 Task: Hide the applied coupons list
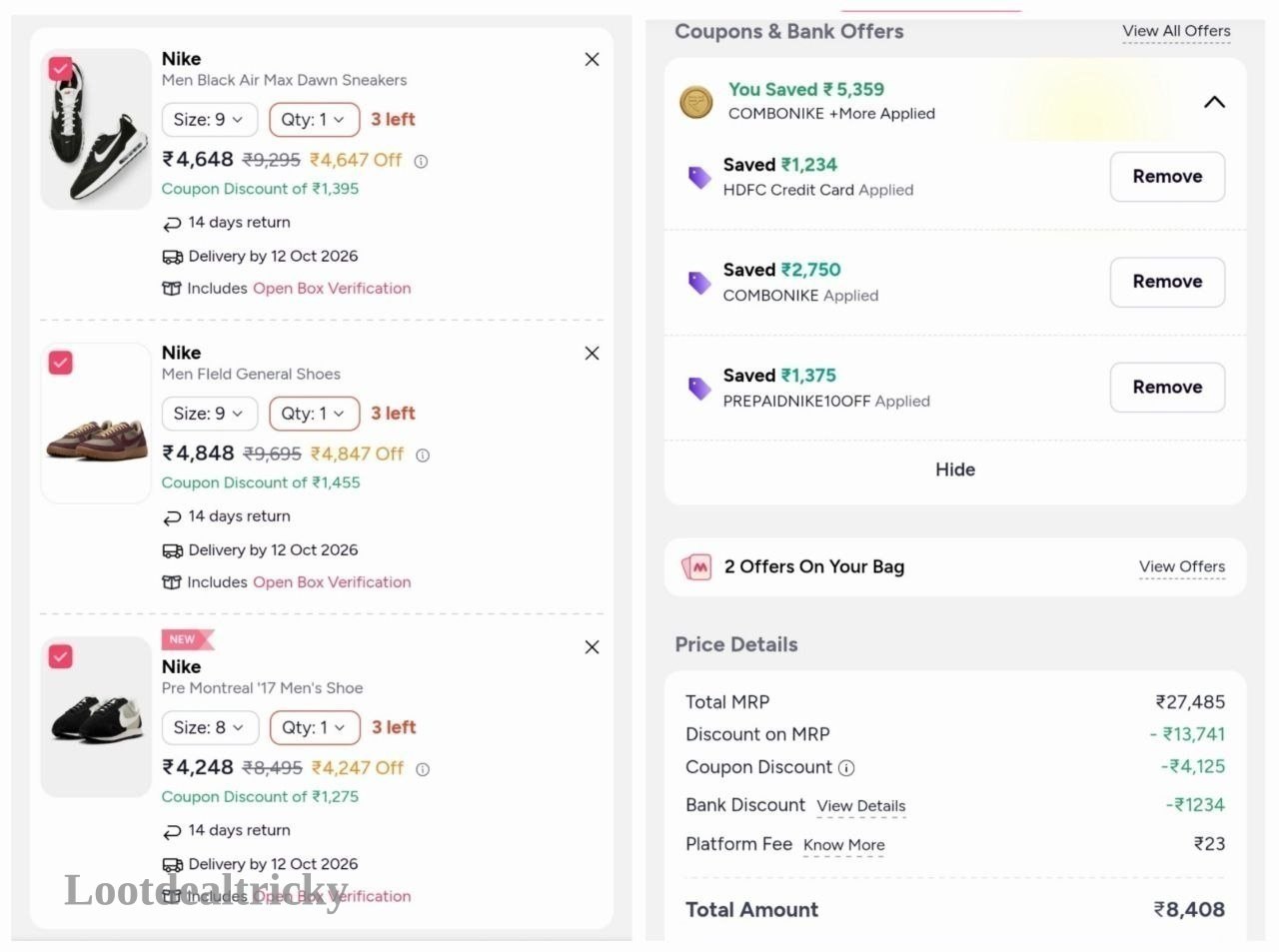click(955, 470)
